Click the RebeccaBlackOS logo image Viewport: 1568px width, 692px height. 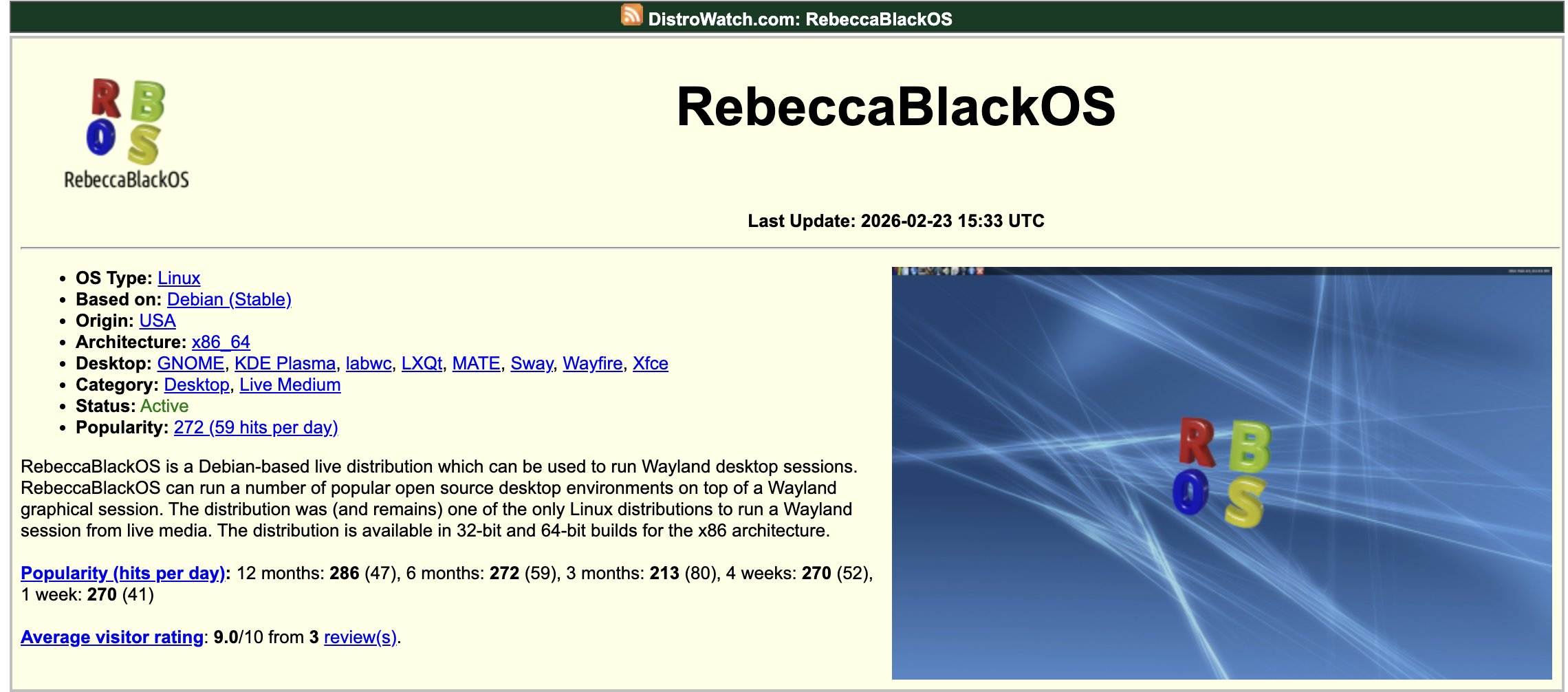click(x=127, y=133)
